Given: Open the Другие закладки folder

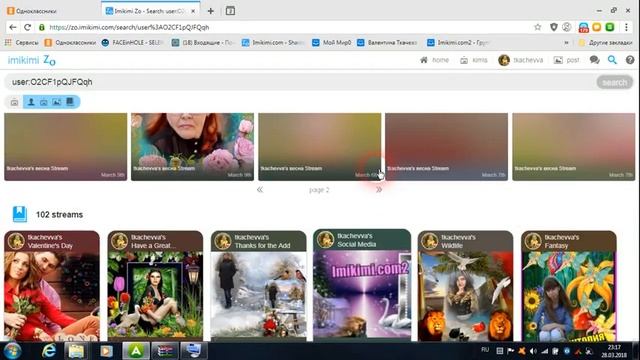Looking at the screenshot, I should (x=606, y=42).
